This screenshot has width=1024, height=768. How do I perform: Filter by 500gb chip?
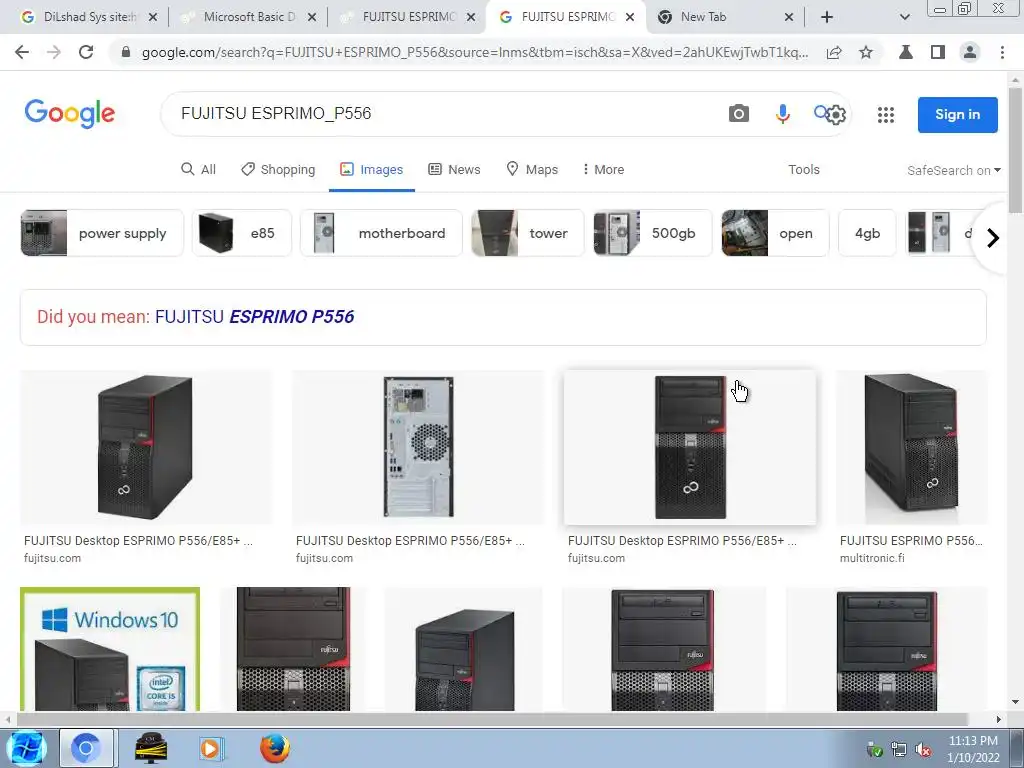(x=652, y=233)
